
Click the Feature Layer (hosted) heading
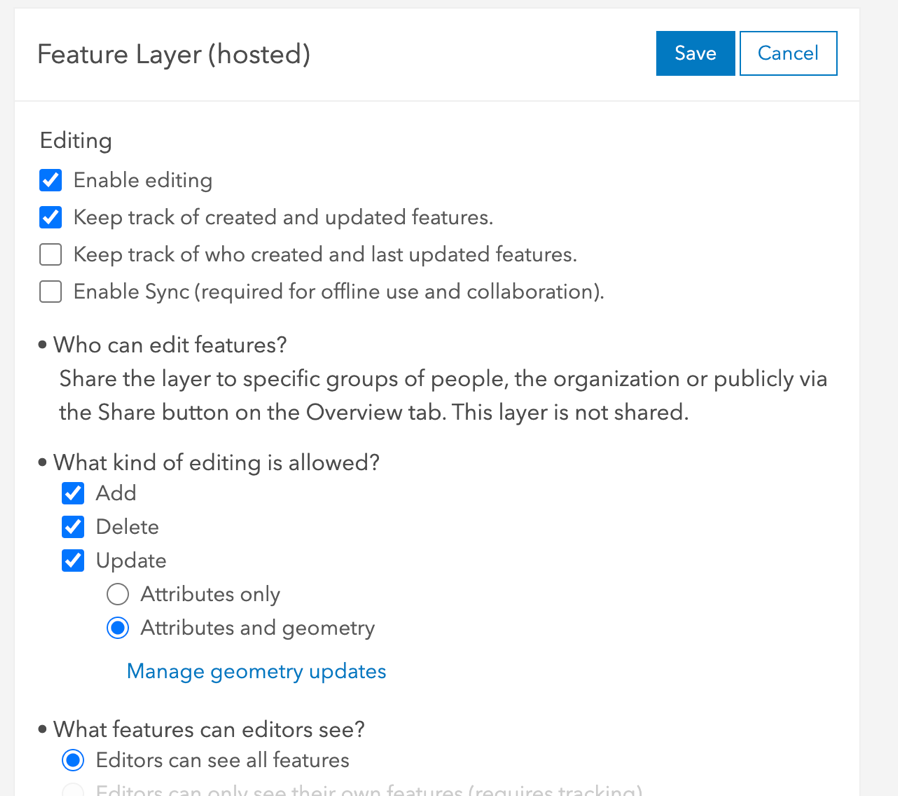172,55
